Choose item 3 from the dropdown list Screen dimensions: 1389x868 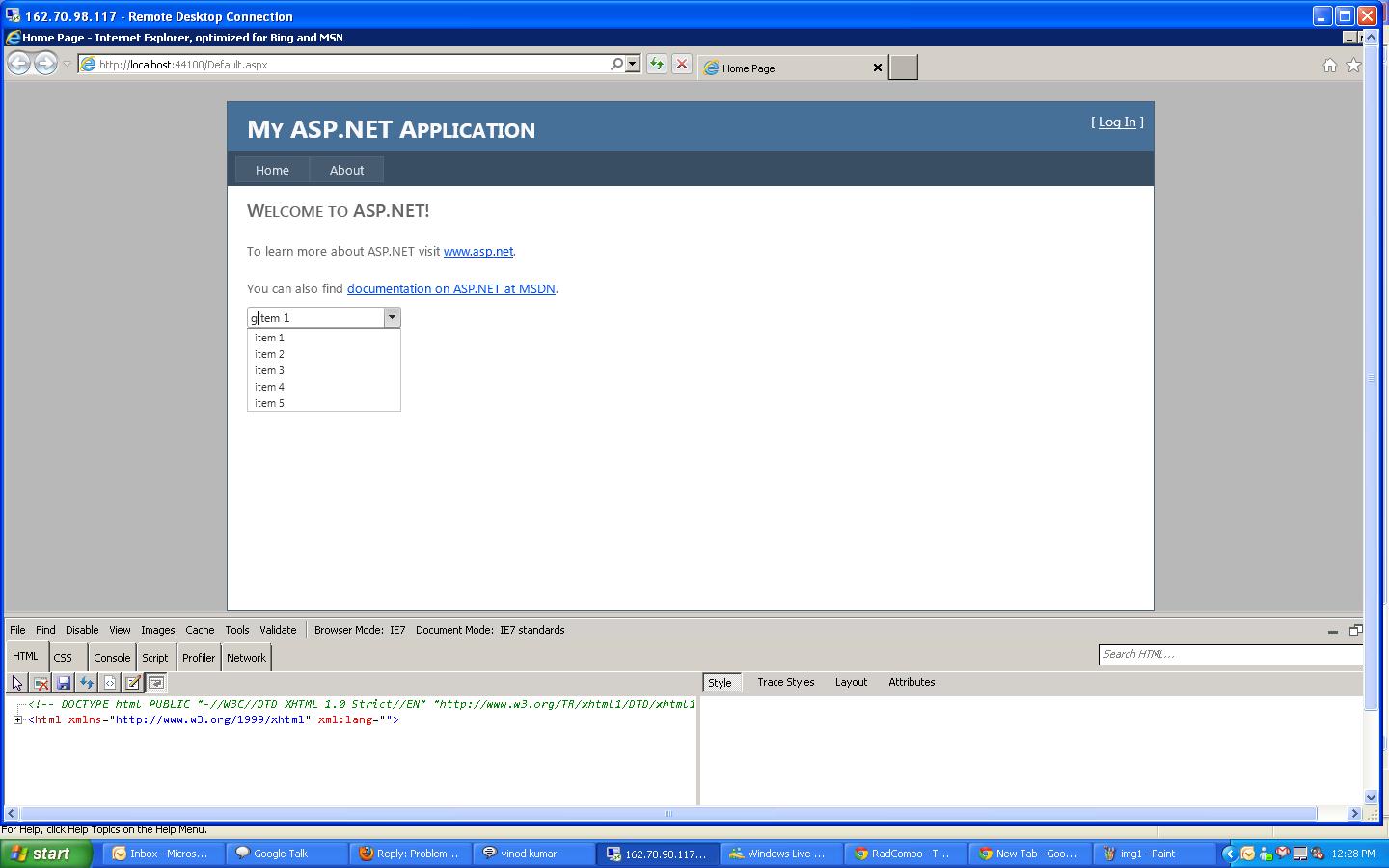[324, 370]
